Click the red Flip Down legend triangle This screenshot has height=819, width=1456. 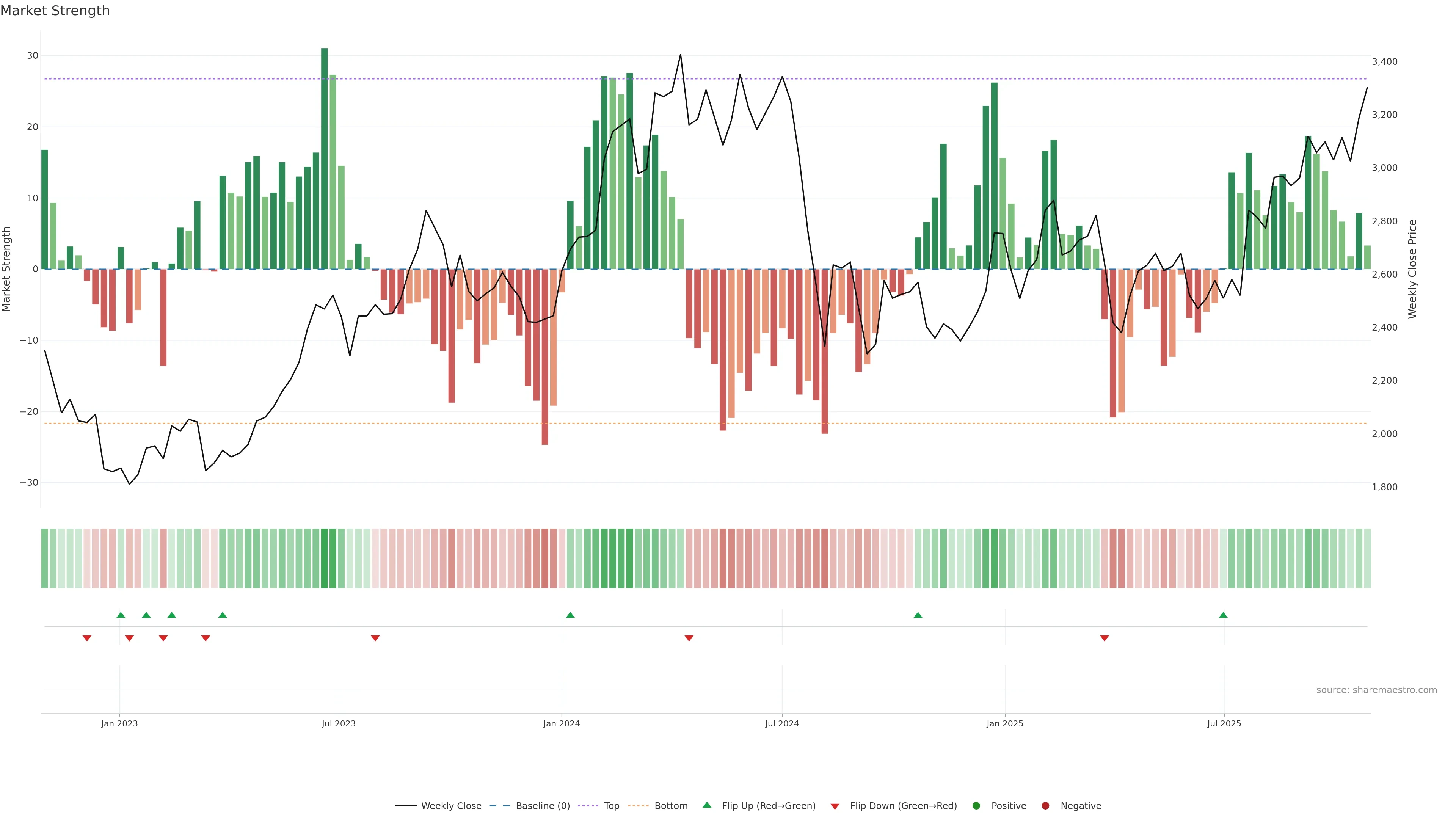835,806
